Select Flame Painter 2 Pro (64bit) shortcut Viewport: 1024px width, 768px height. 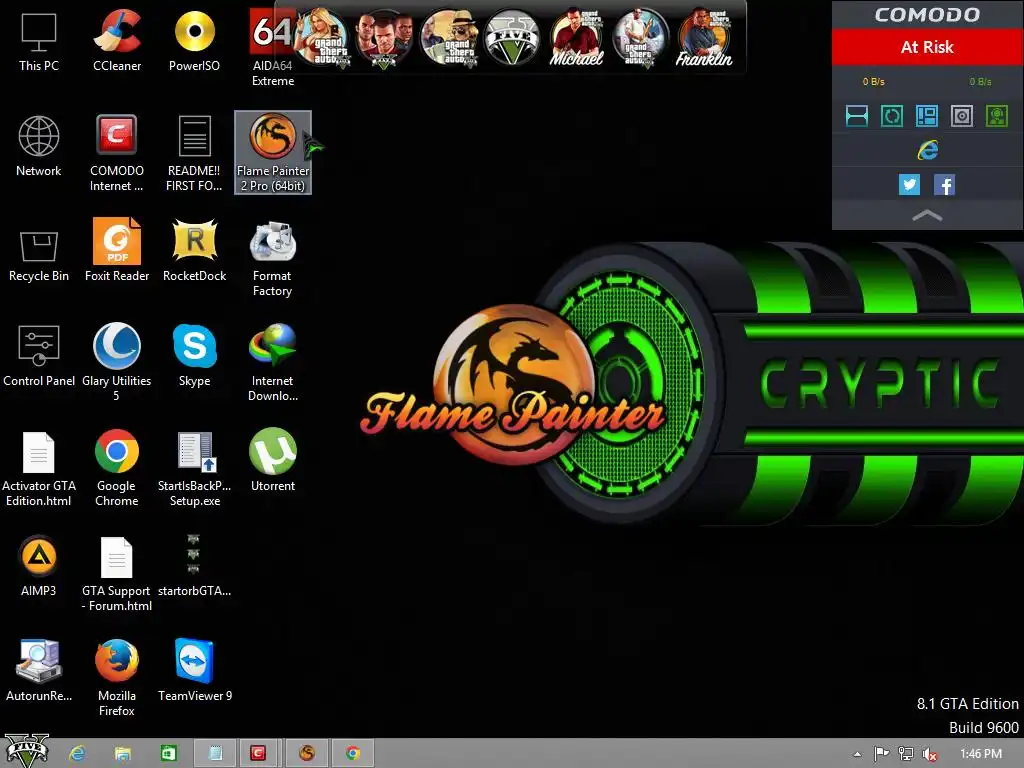tap(273, 153)
